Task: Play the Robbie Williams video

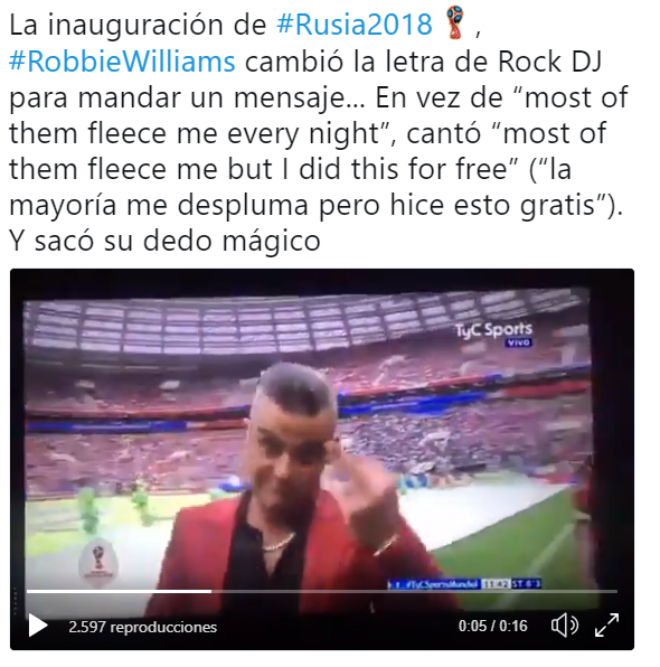Action: tap(37, 626)
